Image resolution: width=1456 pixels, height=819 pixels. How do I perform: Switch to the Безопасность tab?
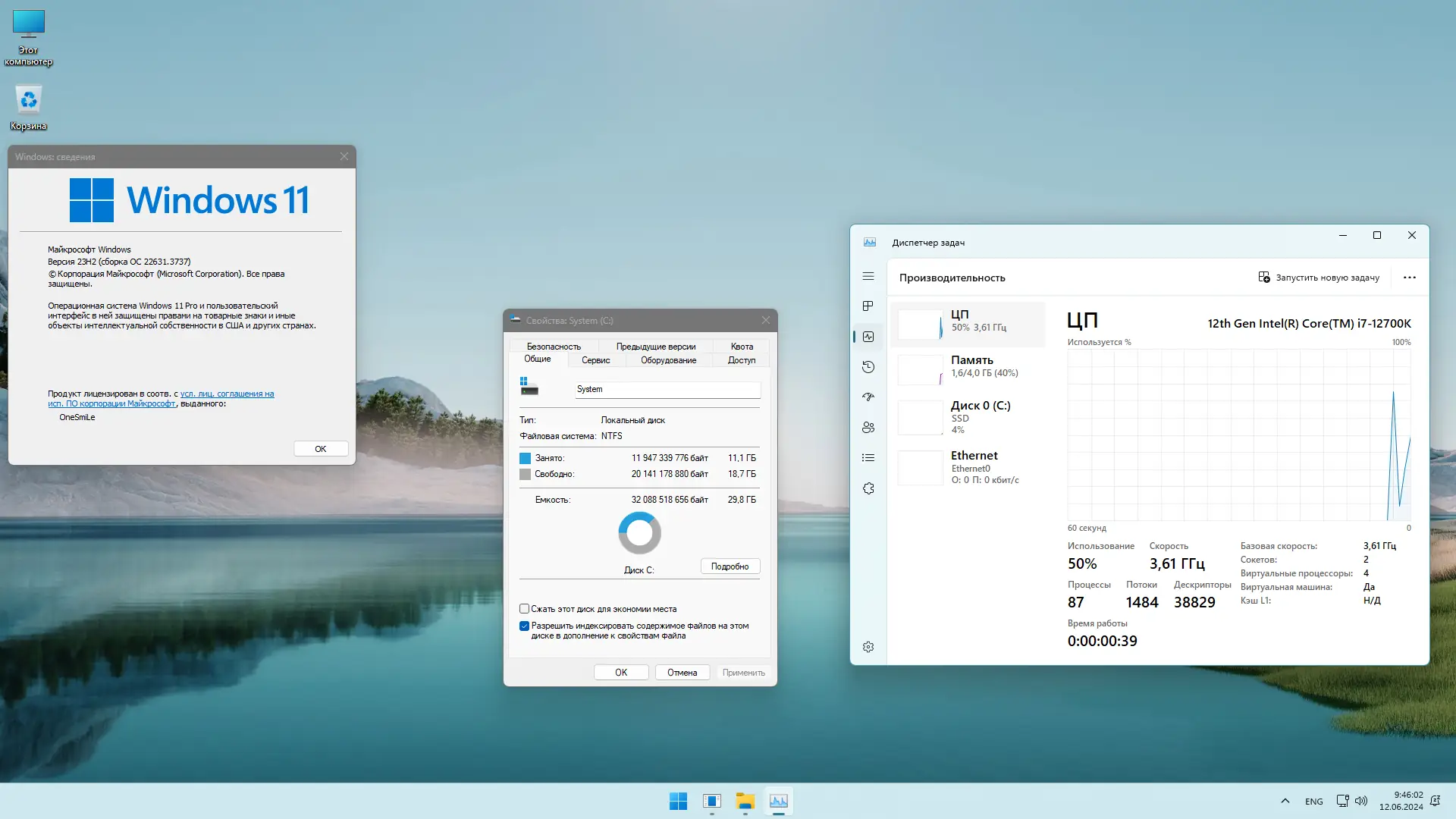pyautogui.click(x=554, y=347)
